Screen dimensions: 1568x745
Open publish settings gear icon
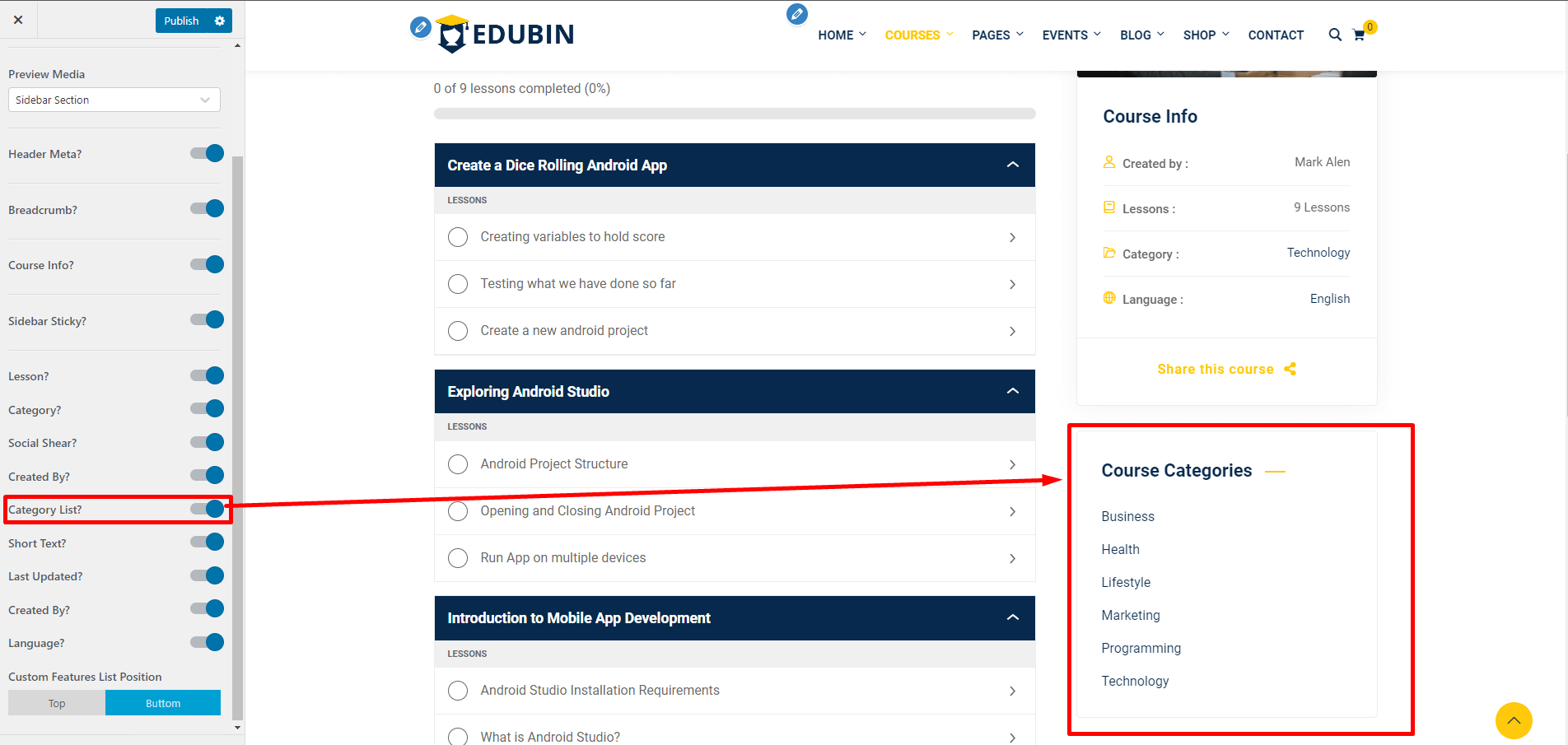click(220, 21)
